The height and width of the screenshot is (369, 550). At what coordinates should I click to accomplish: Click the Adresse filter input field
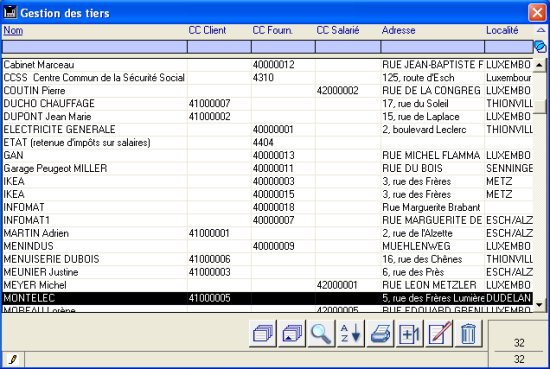coord(432,47)
